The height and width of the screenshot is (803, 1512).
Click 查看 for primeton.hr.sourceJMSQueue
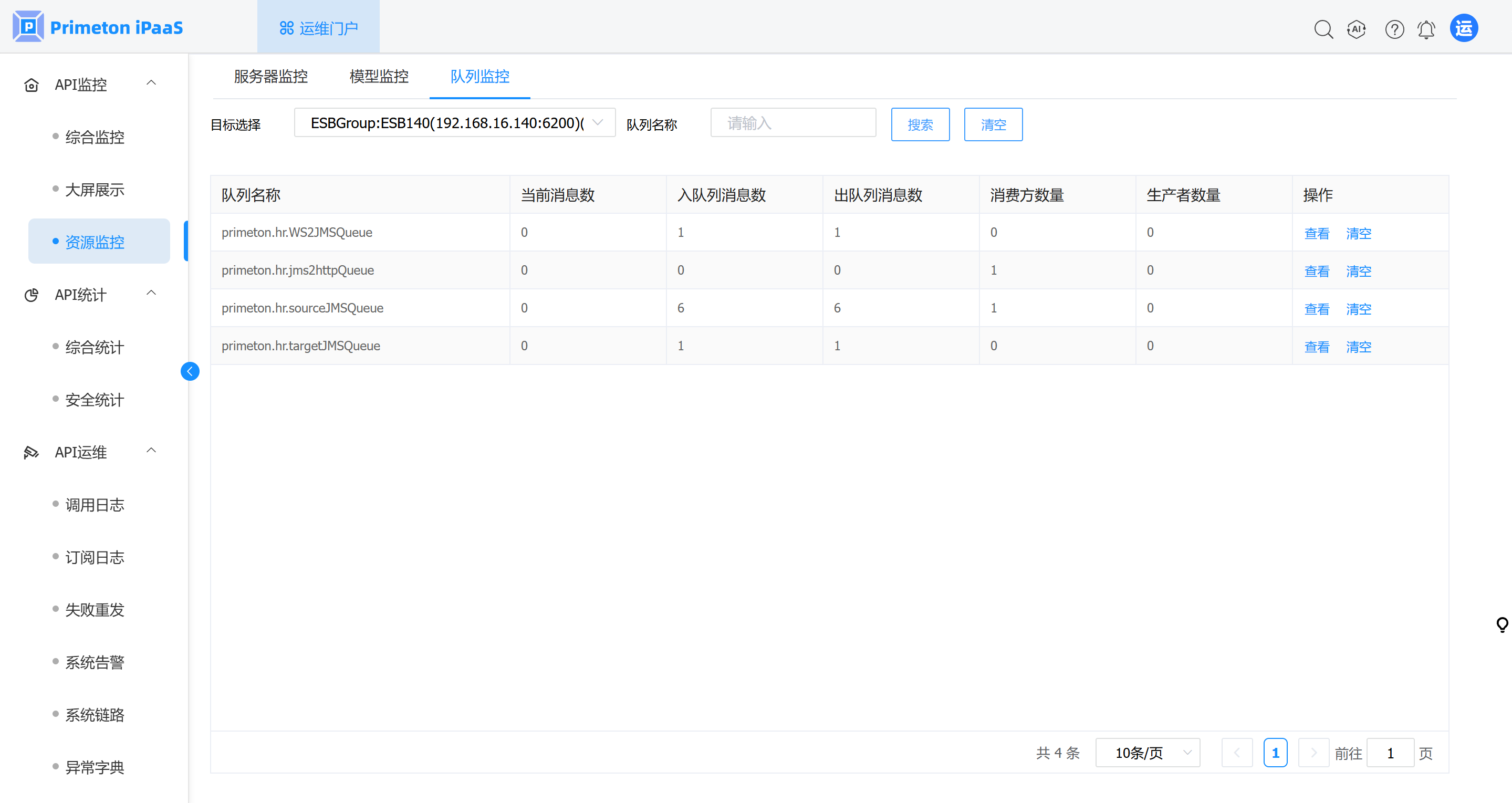[x=1317, y=309]
